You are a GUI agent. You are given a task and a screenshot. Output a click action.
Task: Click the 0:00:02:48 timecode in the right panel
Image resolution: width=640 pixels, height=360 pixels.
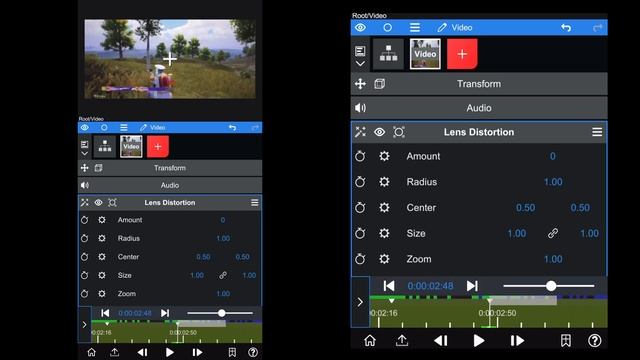point(430,286)
